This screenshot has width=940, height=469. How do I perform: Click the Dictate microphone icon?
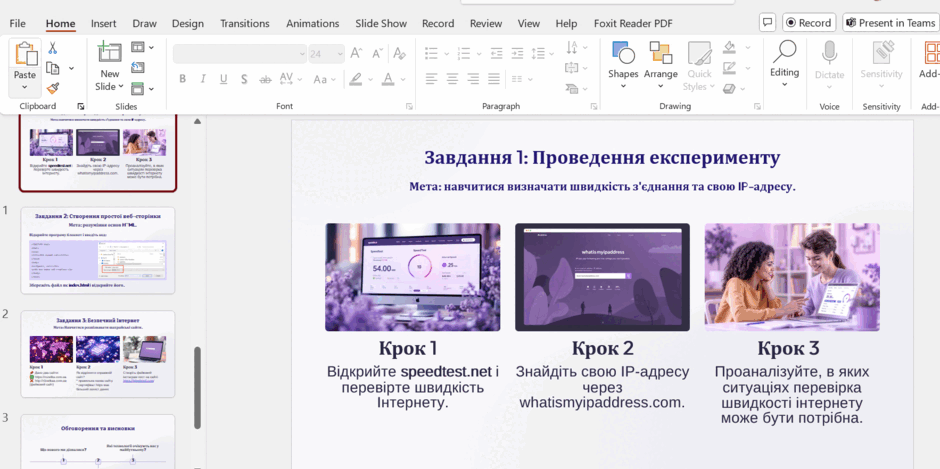pyautogui.click(x=829, y=53)
